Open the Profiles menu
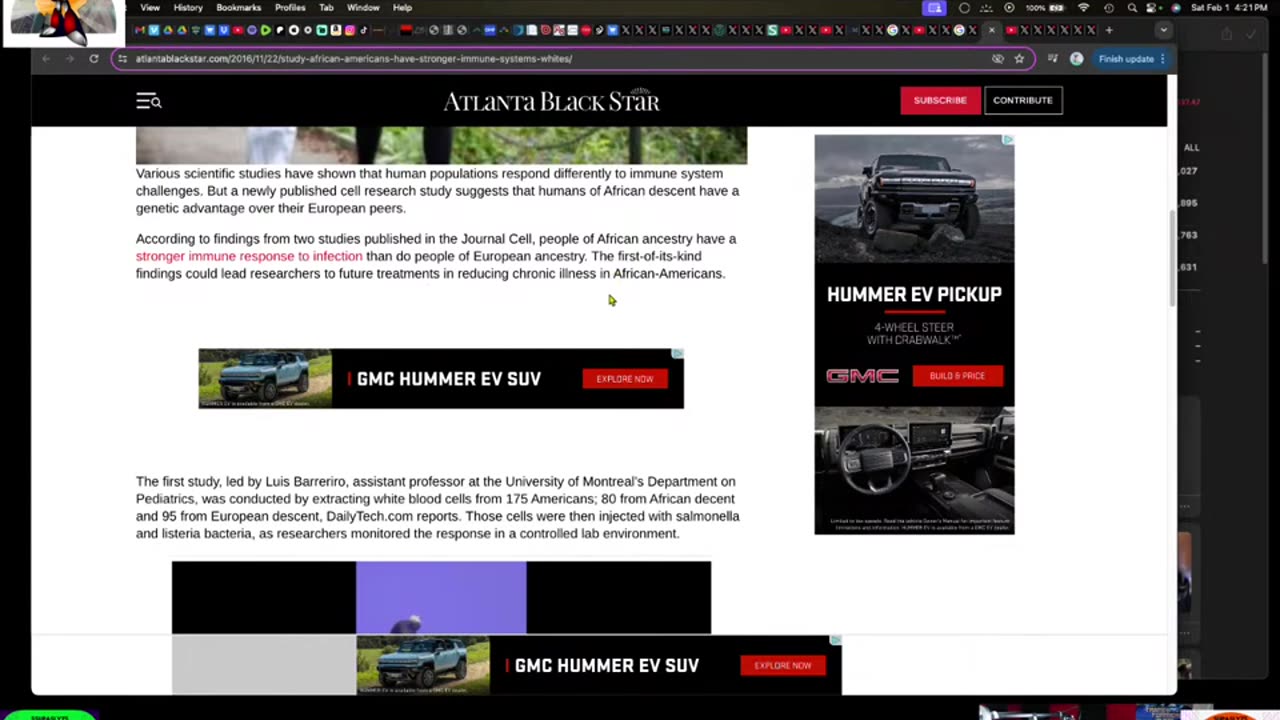This screenshot has height=720, width=1280. tap(290, 8)
